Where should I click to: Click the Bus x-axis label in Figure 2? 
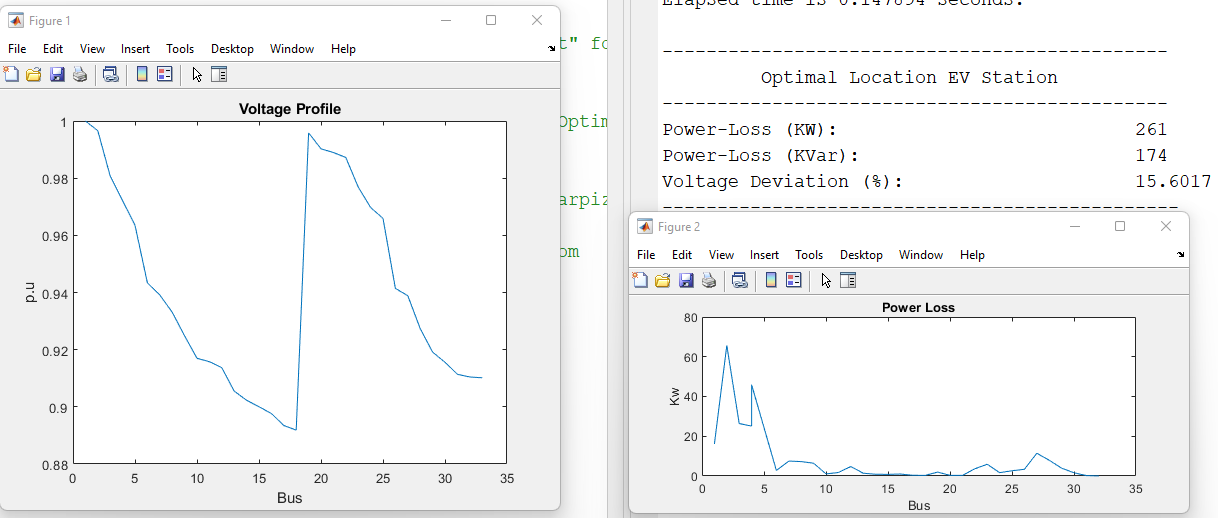click(x=919, y=505)
